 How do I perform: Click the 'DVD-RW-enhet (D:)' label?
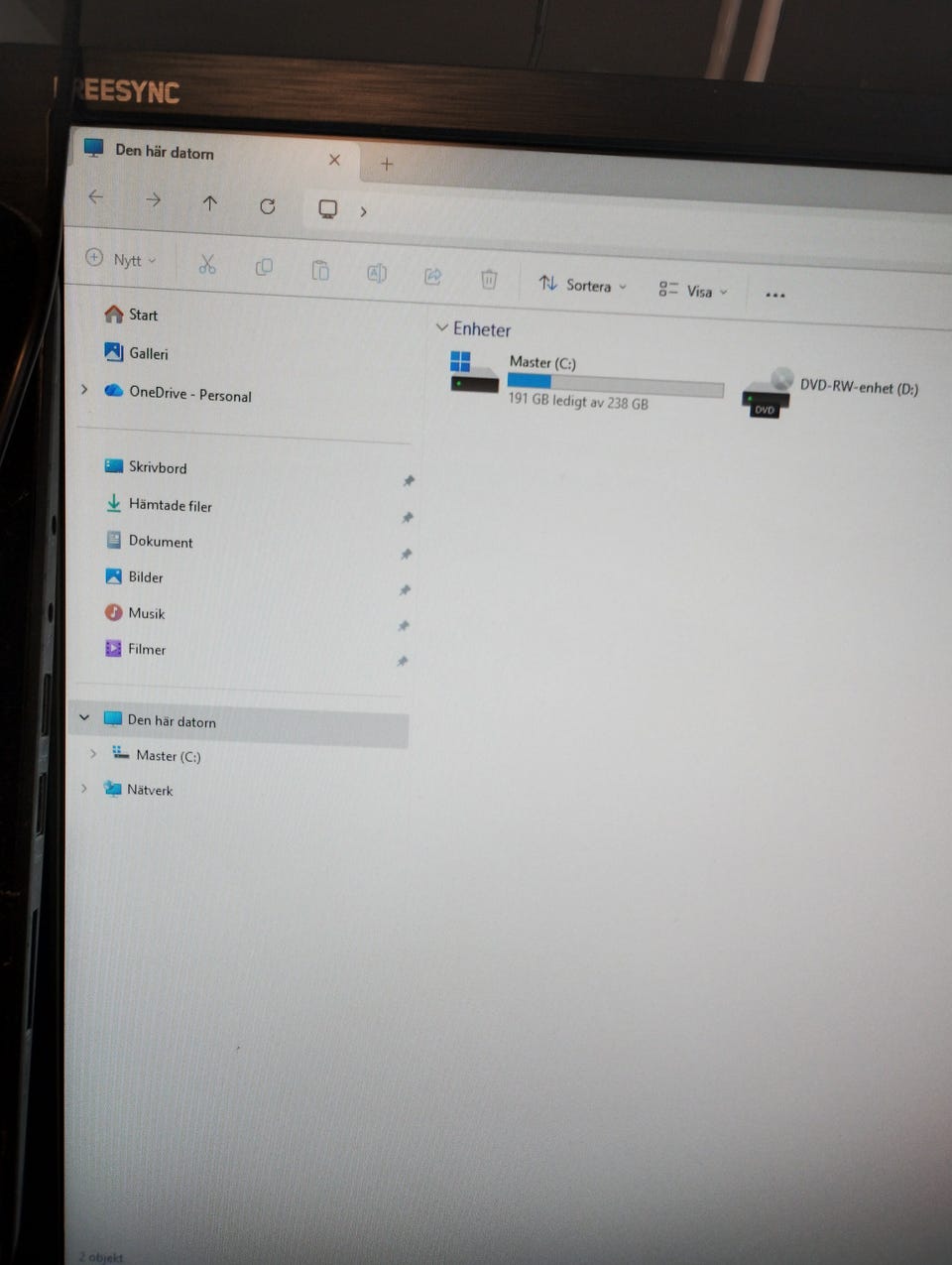click(x=859, y=388)
